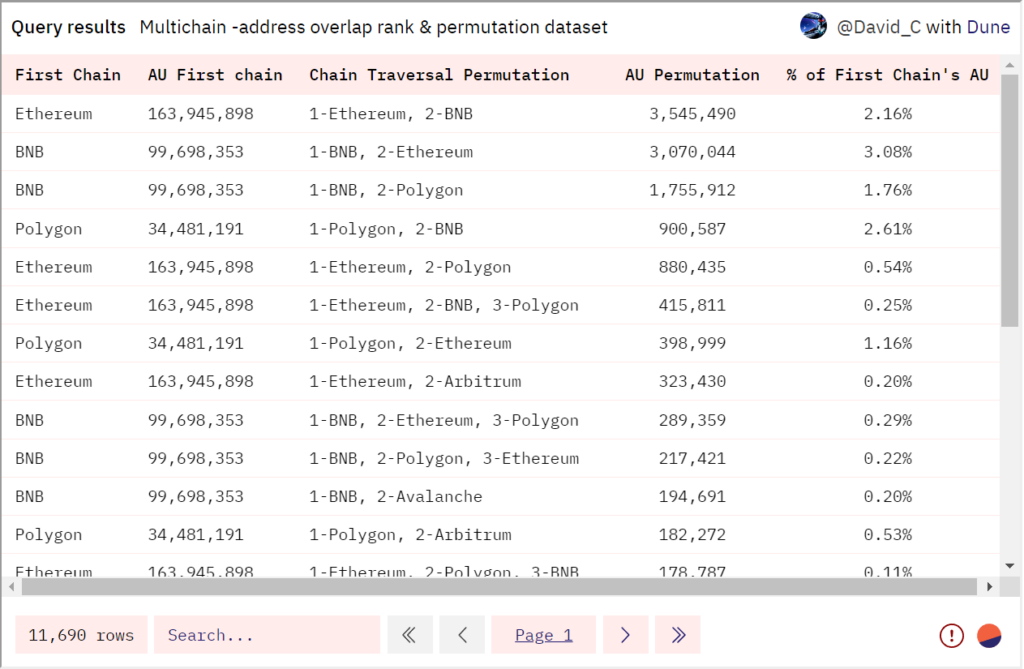The width and height of the screenshot is (1024, 669).
Task: Open David_C's profile avatar
Action: pyautogui.click(x=813, y=26)
